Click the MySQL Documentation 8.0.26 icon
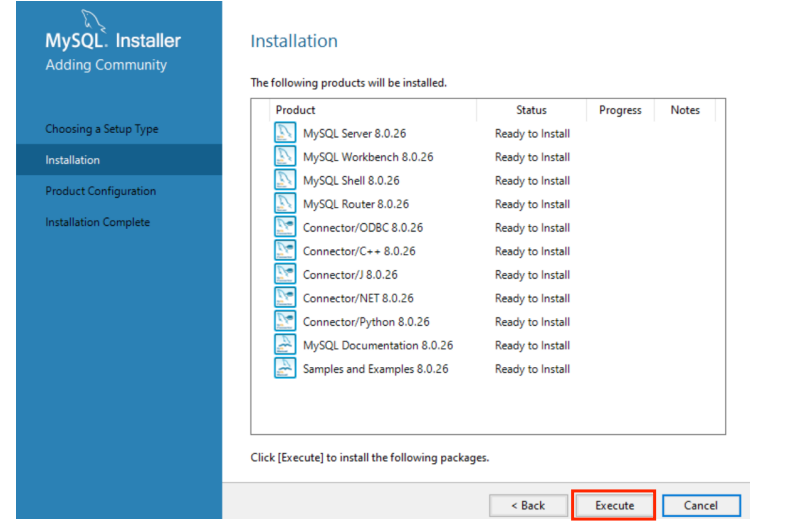The image size is (805, 525). coord(285,345)
